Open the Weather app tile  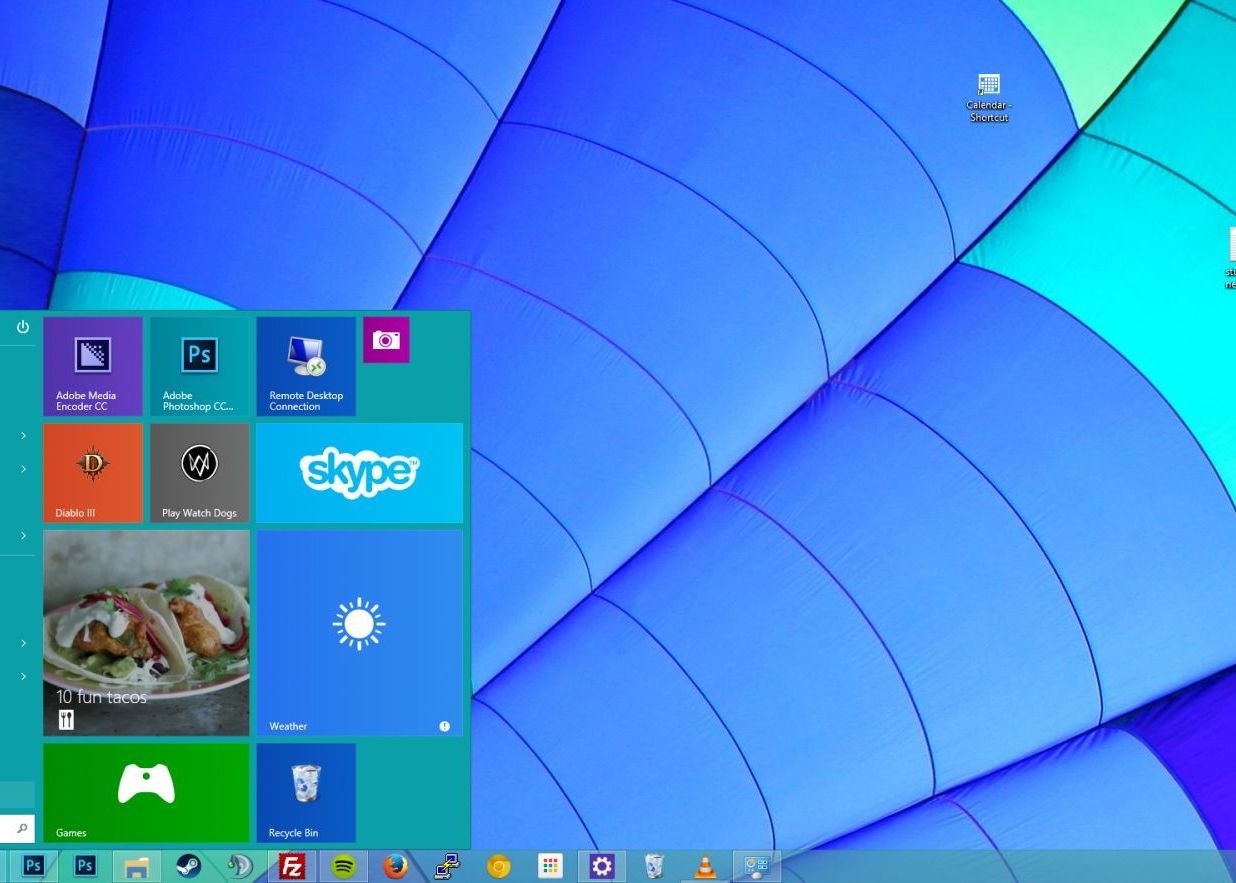pyautogui.click(x=359, y=630)
